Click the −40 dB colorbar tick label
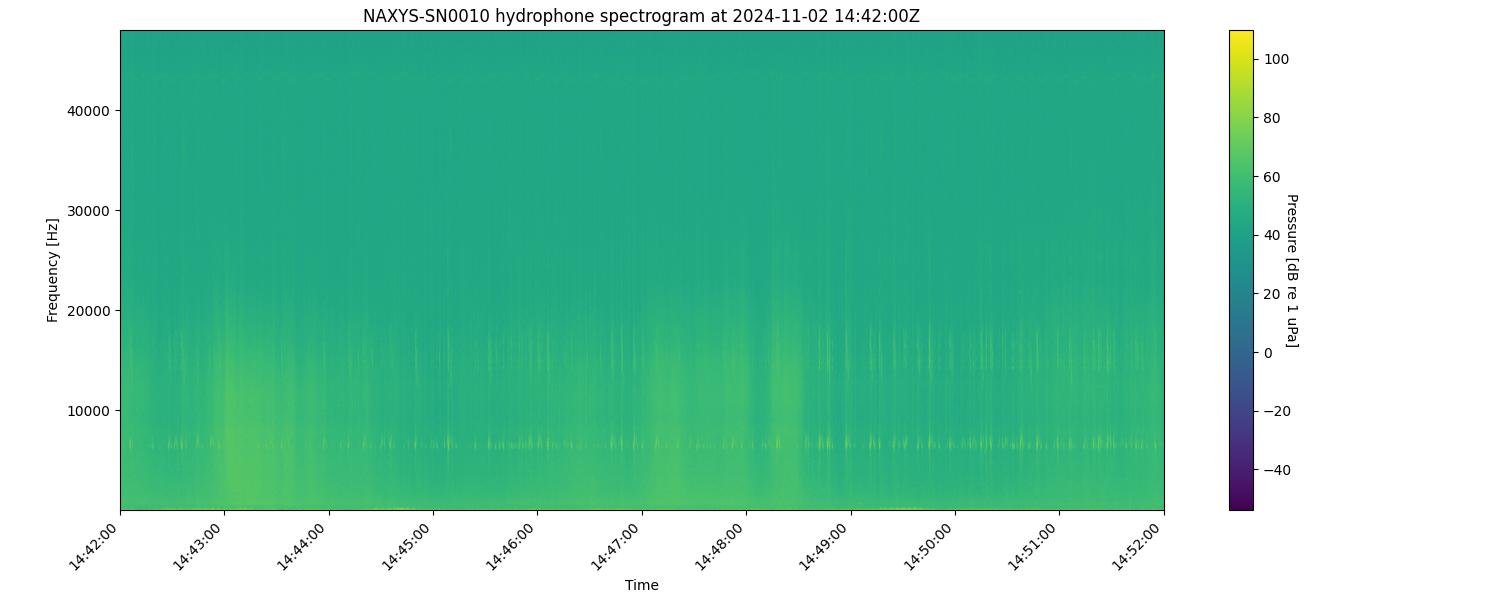Image resolution: width=1500 pixels, height=600 pixels. point(1277,470)
